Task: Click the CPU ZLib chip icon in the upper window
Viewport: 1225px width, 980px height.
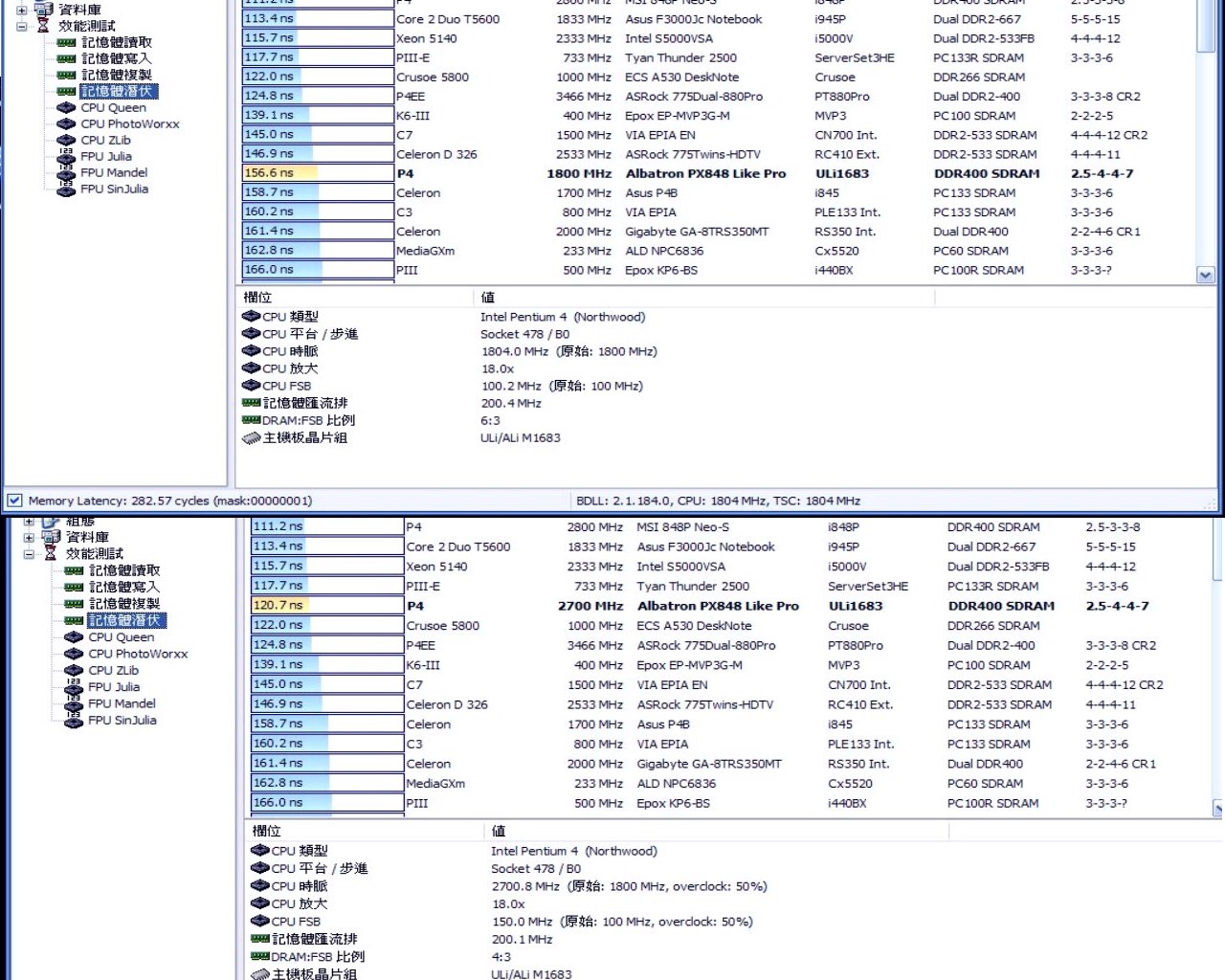Action: click(66, 140)
